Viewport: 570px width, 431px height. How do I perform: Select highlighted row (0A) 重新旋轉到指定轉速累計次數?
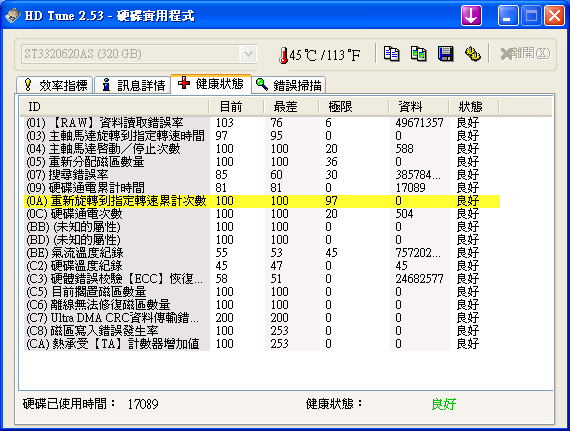[x=262, y=201]
